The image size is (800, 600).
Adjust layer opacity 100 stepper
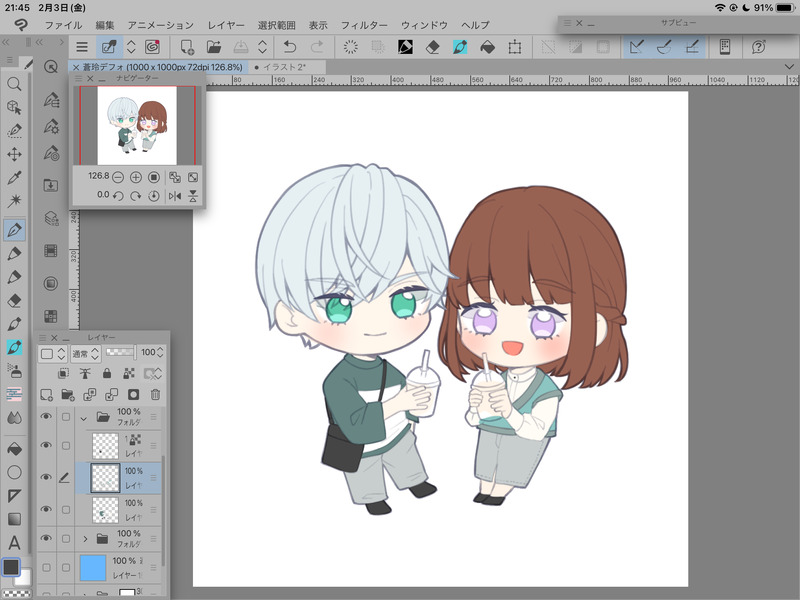click(160, 352)
